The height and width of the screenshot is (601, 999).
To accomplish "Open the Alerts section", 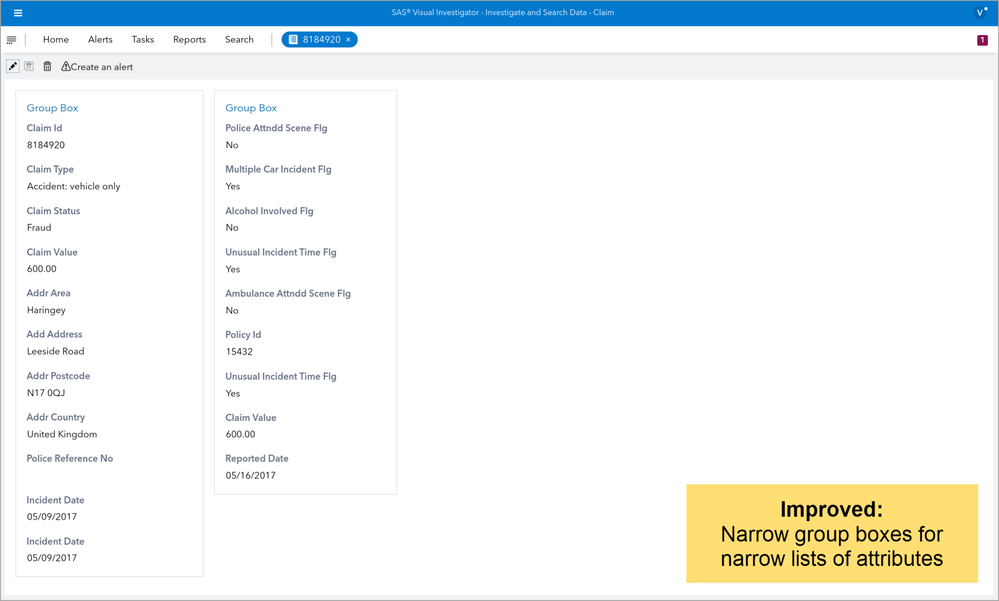I will click(100, 40).
